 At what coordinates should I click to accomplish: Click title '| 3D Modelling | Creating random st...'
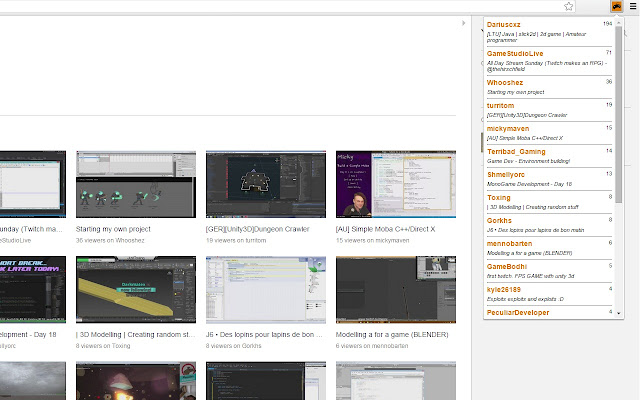[x=136, y=335]
